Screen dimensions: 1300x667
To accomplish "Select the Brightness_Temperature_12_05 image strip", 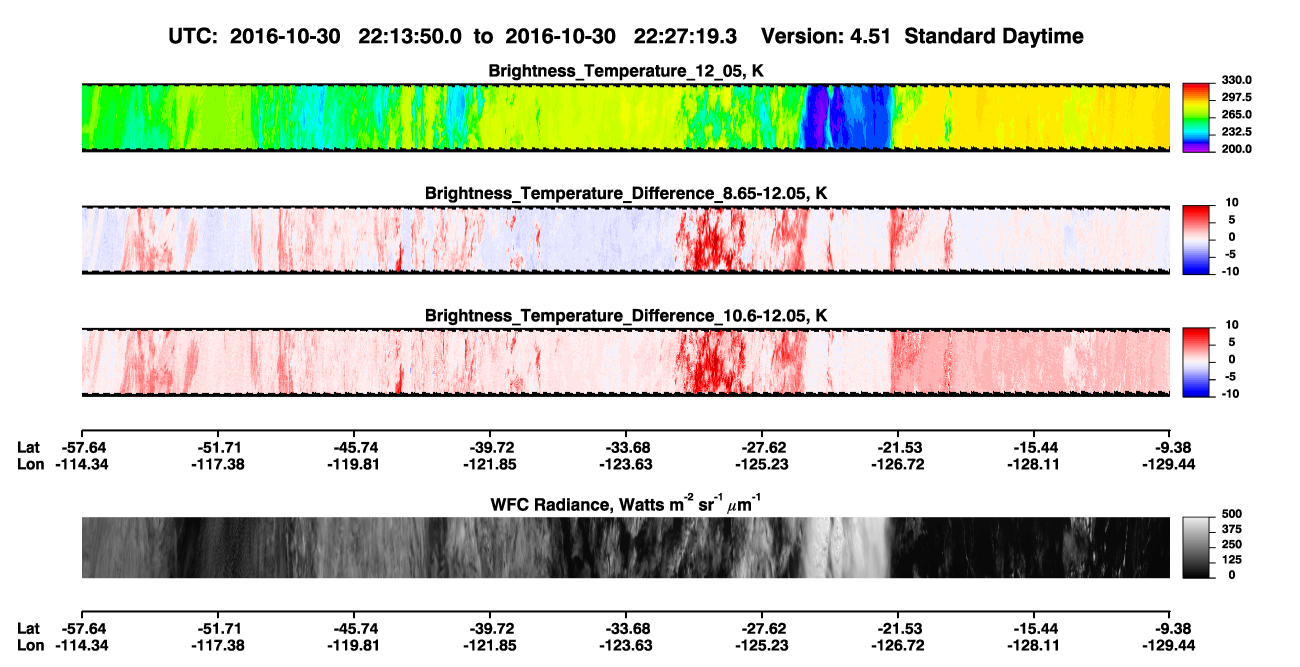I will tap(625, 117).
